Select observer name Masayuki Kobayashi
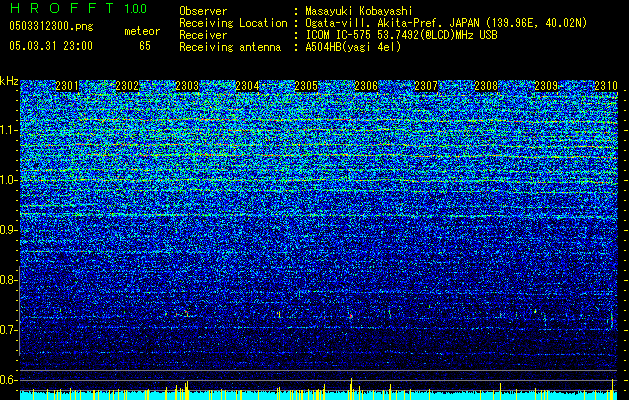629x400 pixels. (x=359, y=11)
